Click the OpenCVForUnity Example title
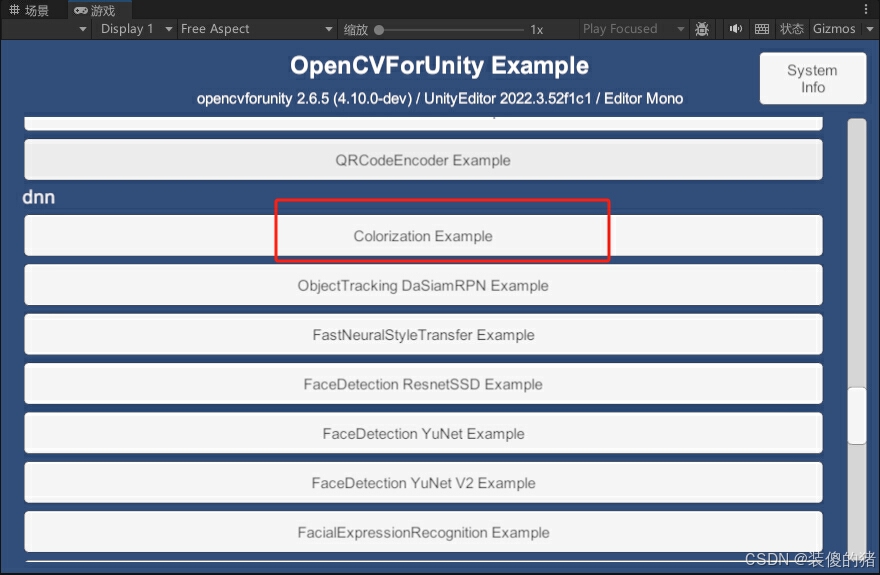880x575 pixels. [439, 66]
